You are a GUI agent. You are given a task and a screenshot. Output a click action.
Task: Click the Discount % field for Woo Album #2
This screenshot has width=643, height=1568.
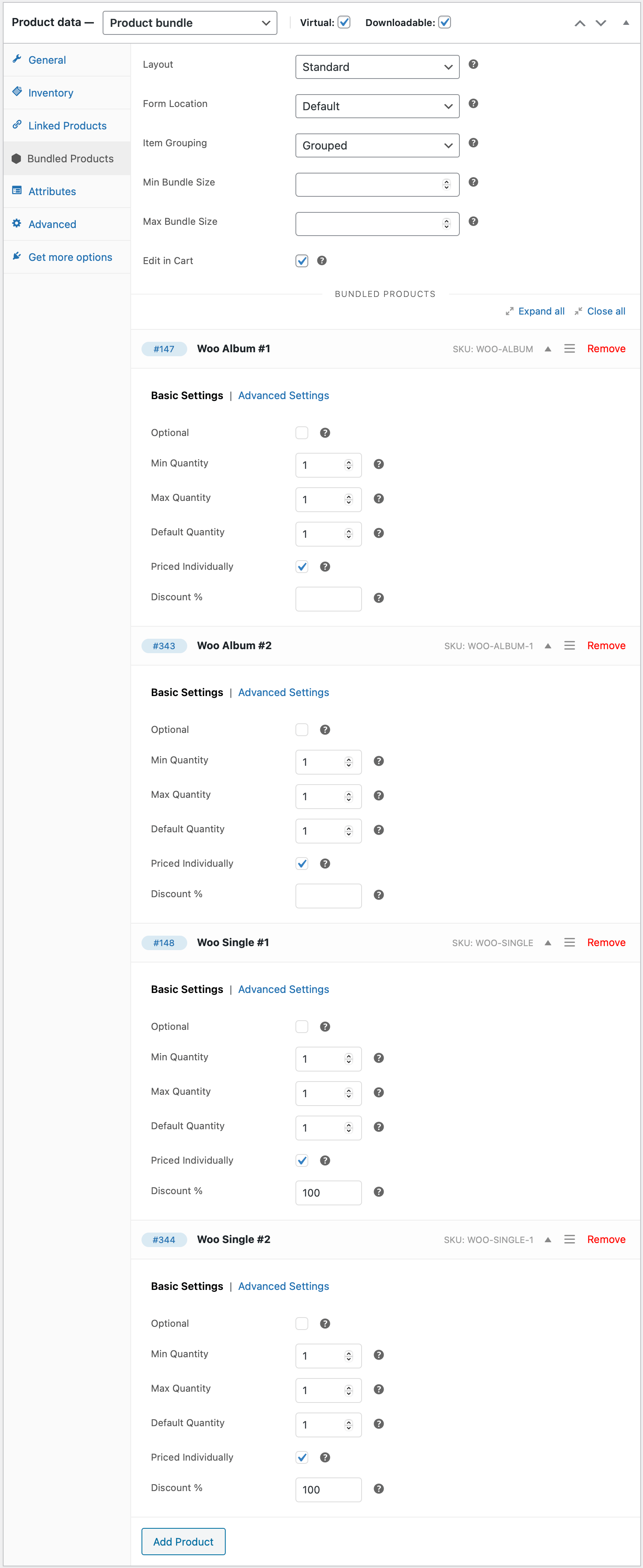point(328,895)
